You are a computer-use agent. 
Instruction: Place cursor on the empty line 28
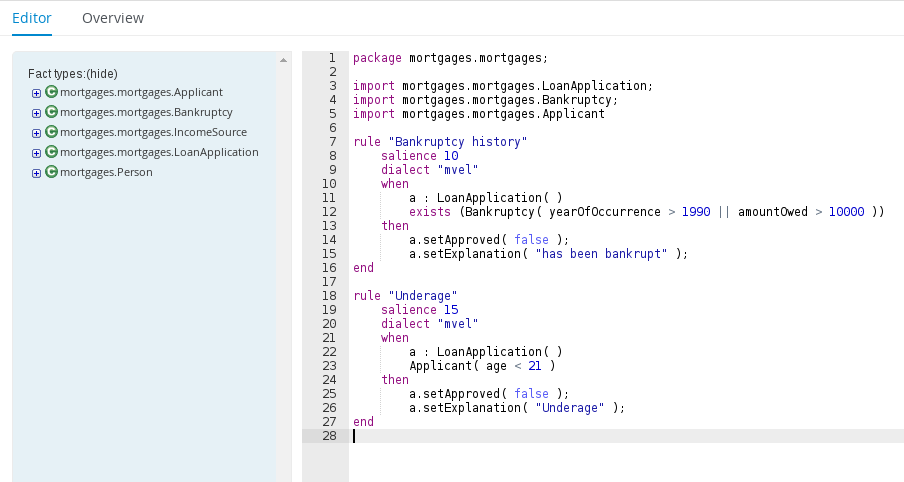coord(600,436)
